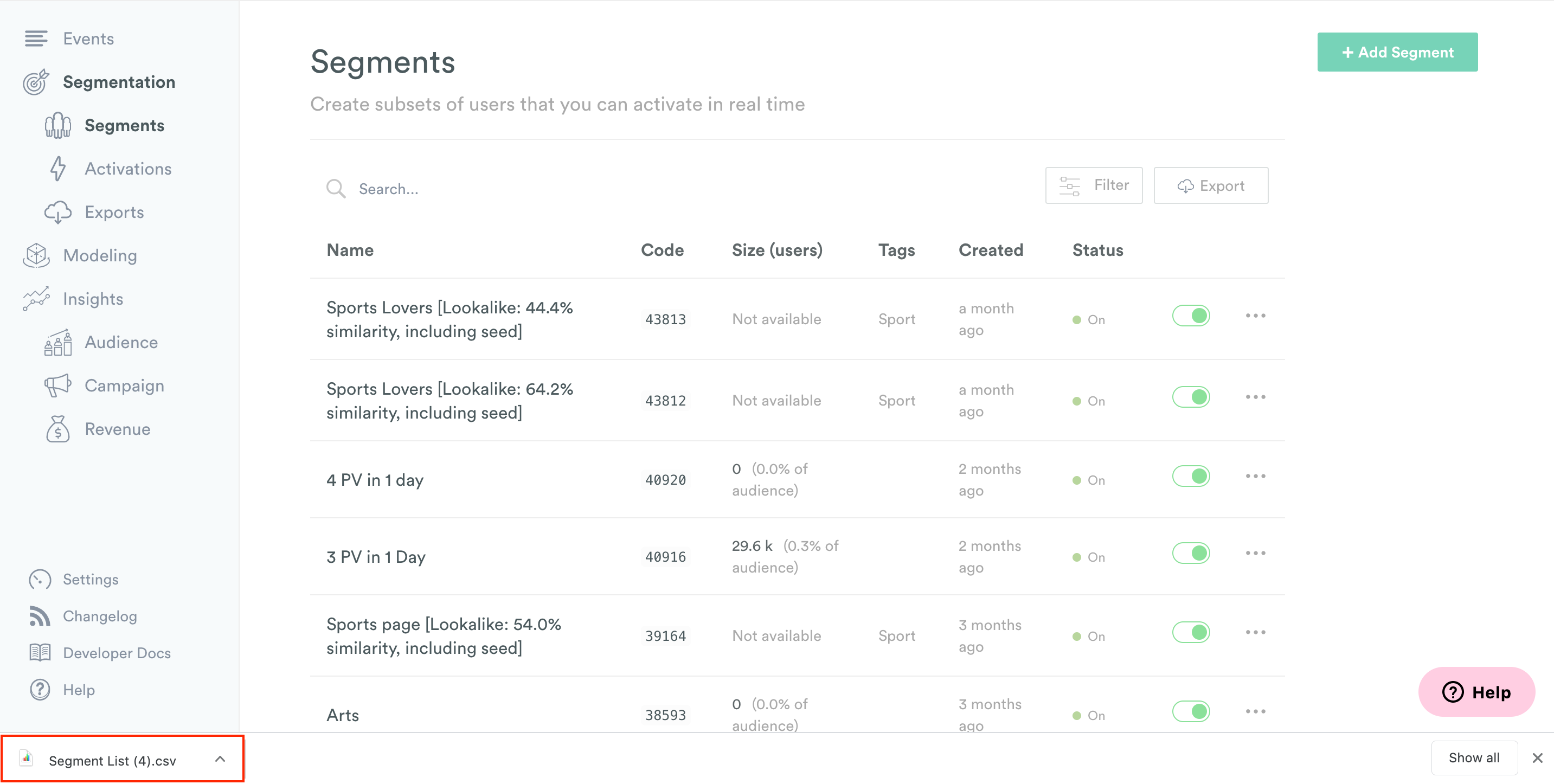
Task: Toggle off Sports Lovers 44.4% segment status
Action: 1191,316
